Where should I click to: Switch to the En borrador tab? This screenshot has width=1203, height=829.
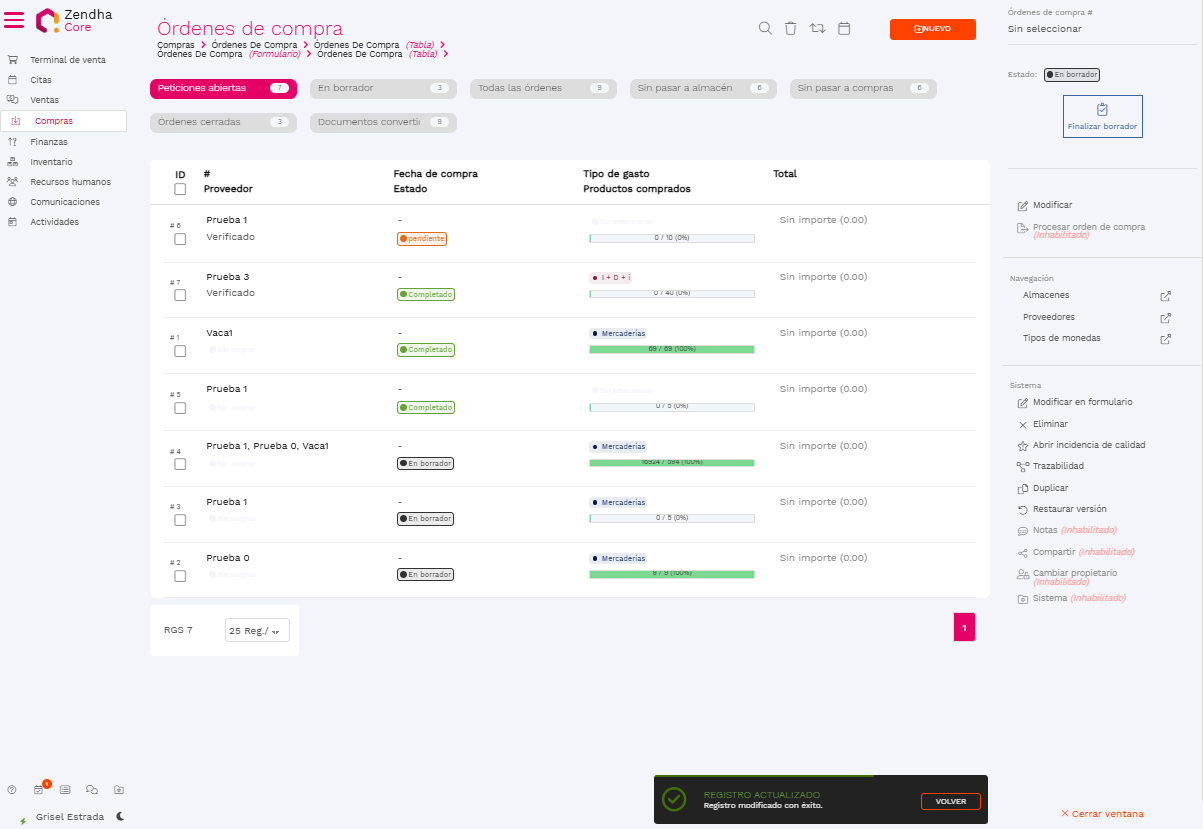click(383, 88)
